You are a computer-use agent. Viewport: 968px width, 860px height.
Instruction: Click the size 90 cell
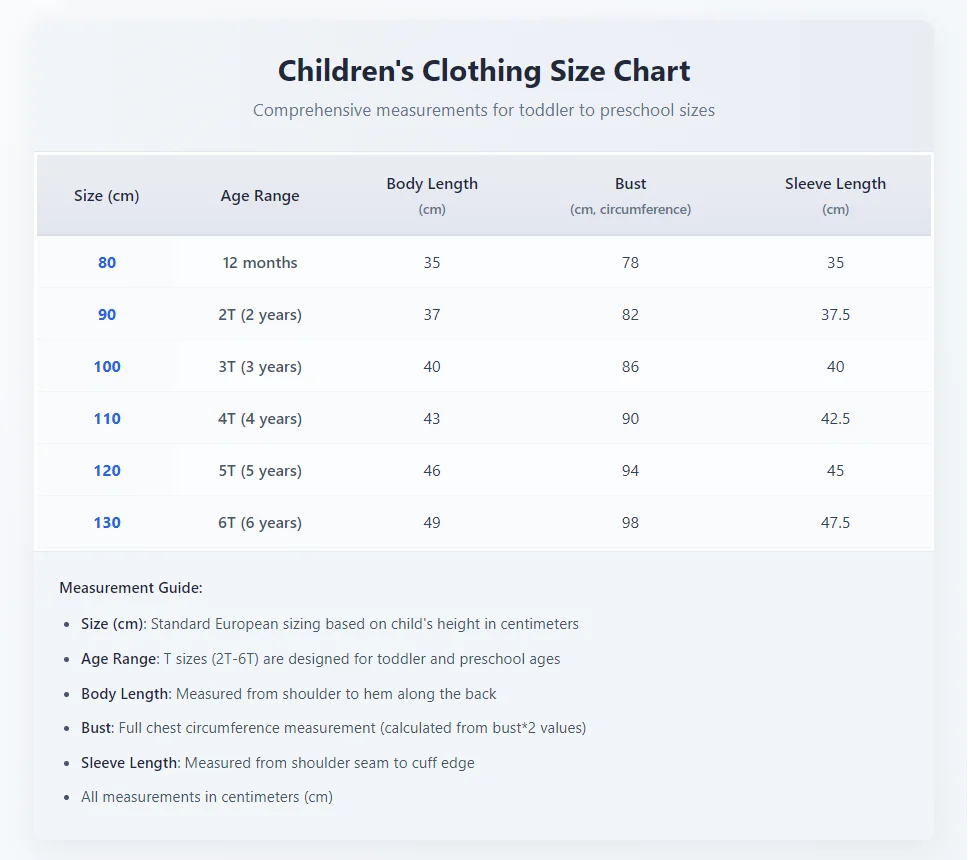(x=107, y=315)
